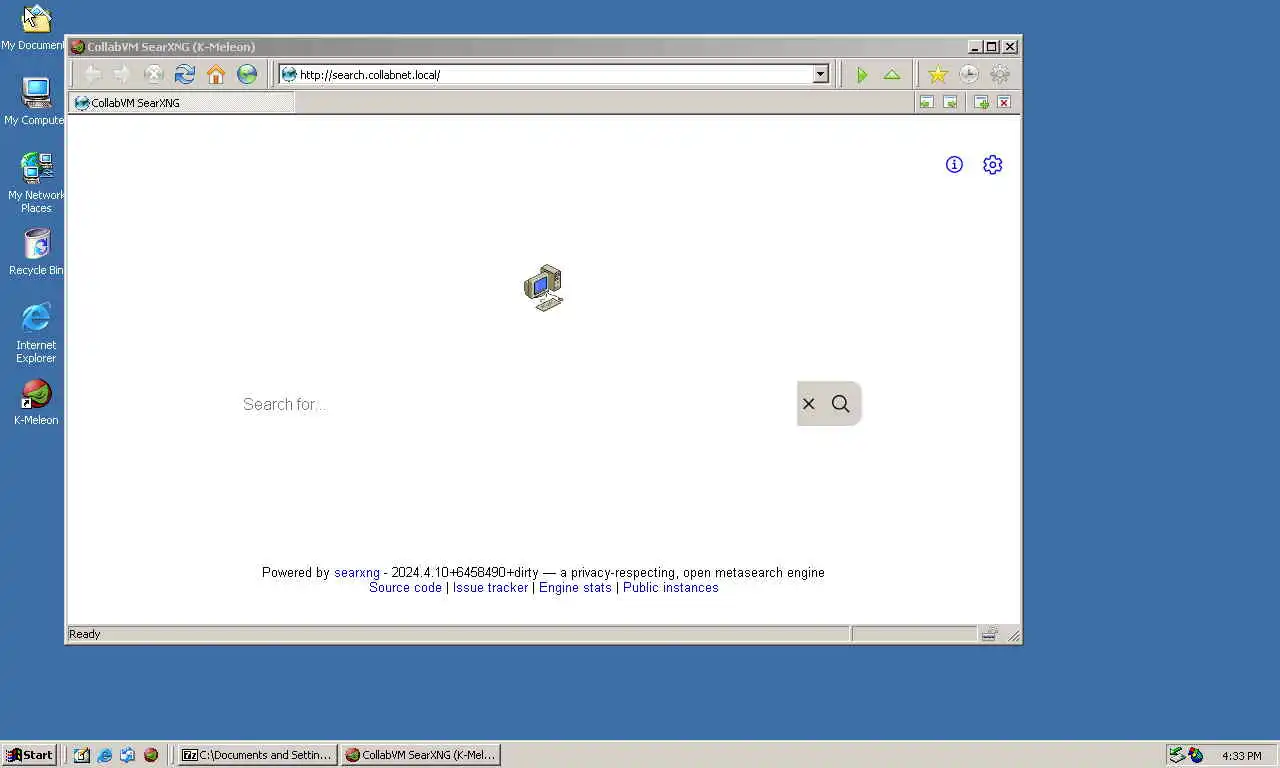Click the Ready status bar text
This screenshot has height=768, width=1280.
pyautogui.click(x=85, y=633)
